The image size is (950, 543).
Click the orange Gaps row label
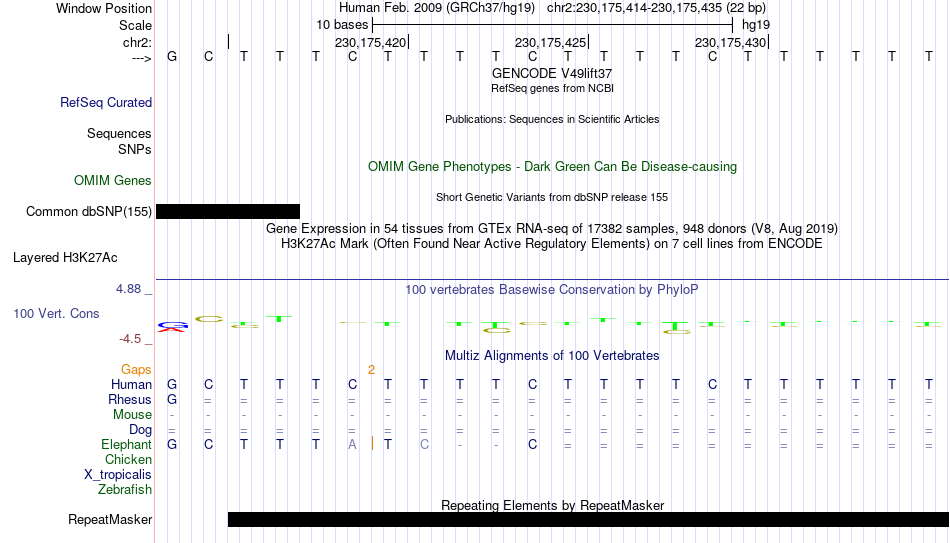[136, 370]
